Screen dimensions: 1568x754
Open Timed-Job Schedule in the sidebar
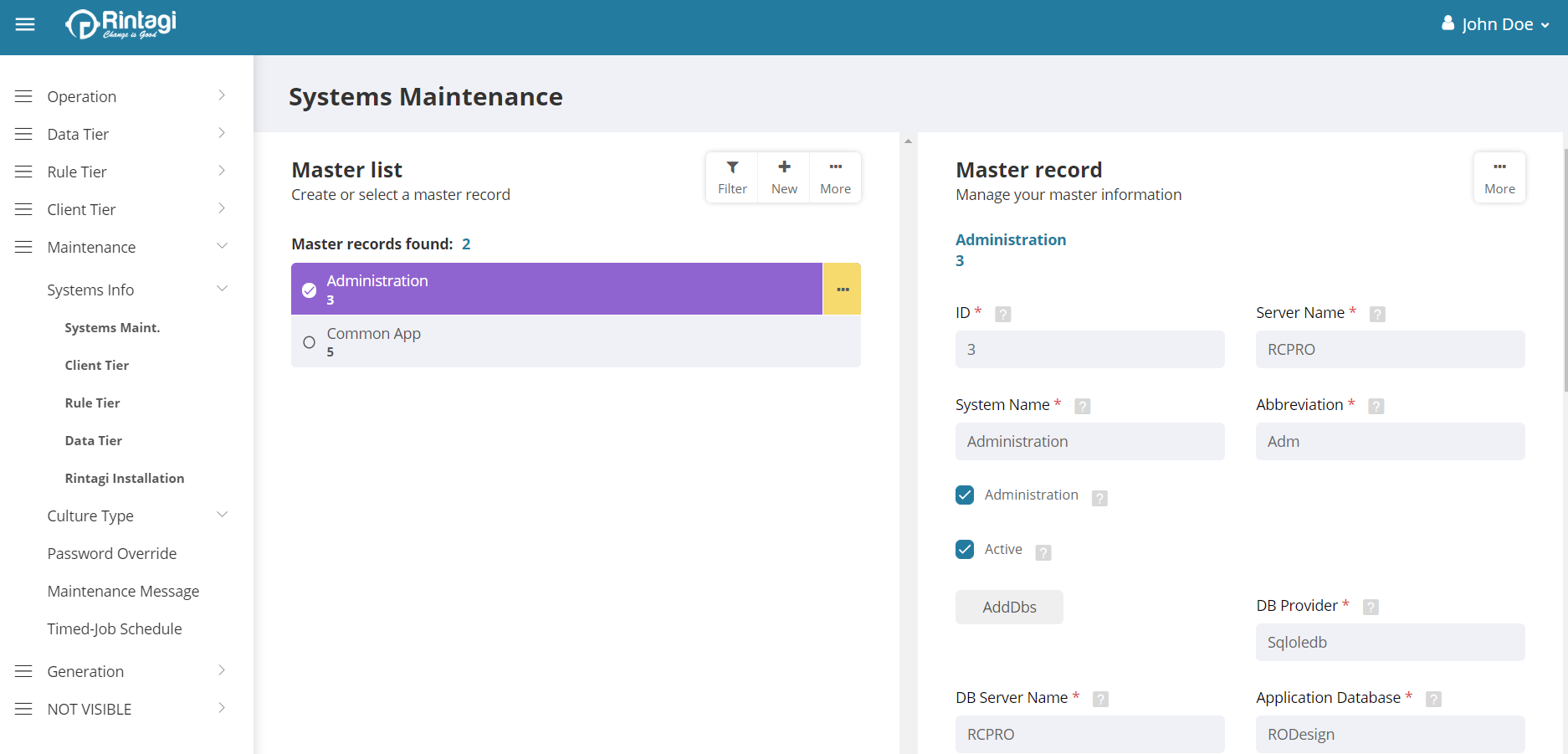(115, 628)
